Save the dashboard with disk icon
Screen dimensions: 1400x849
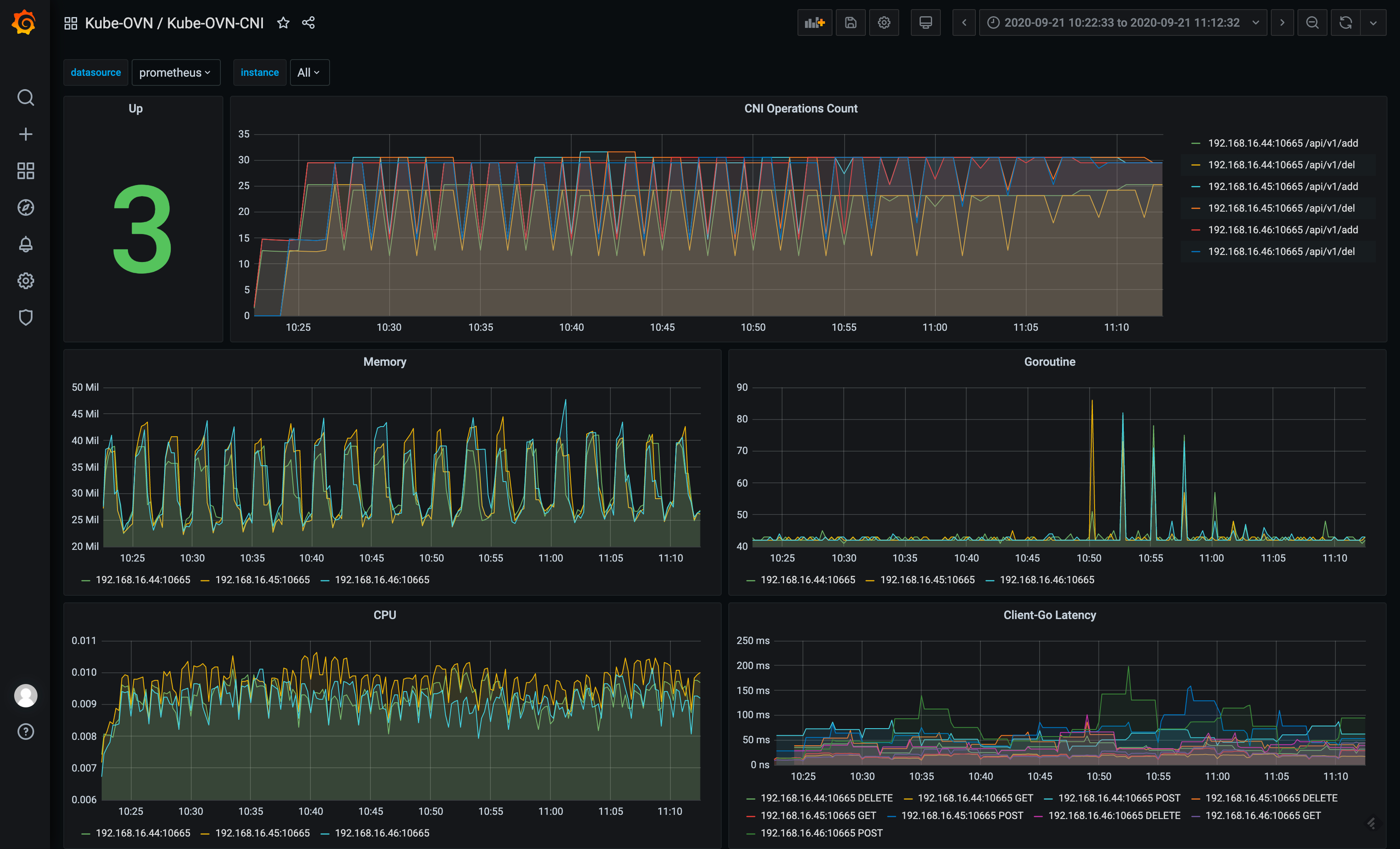point(850,23)
